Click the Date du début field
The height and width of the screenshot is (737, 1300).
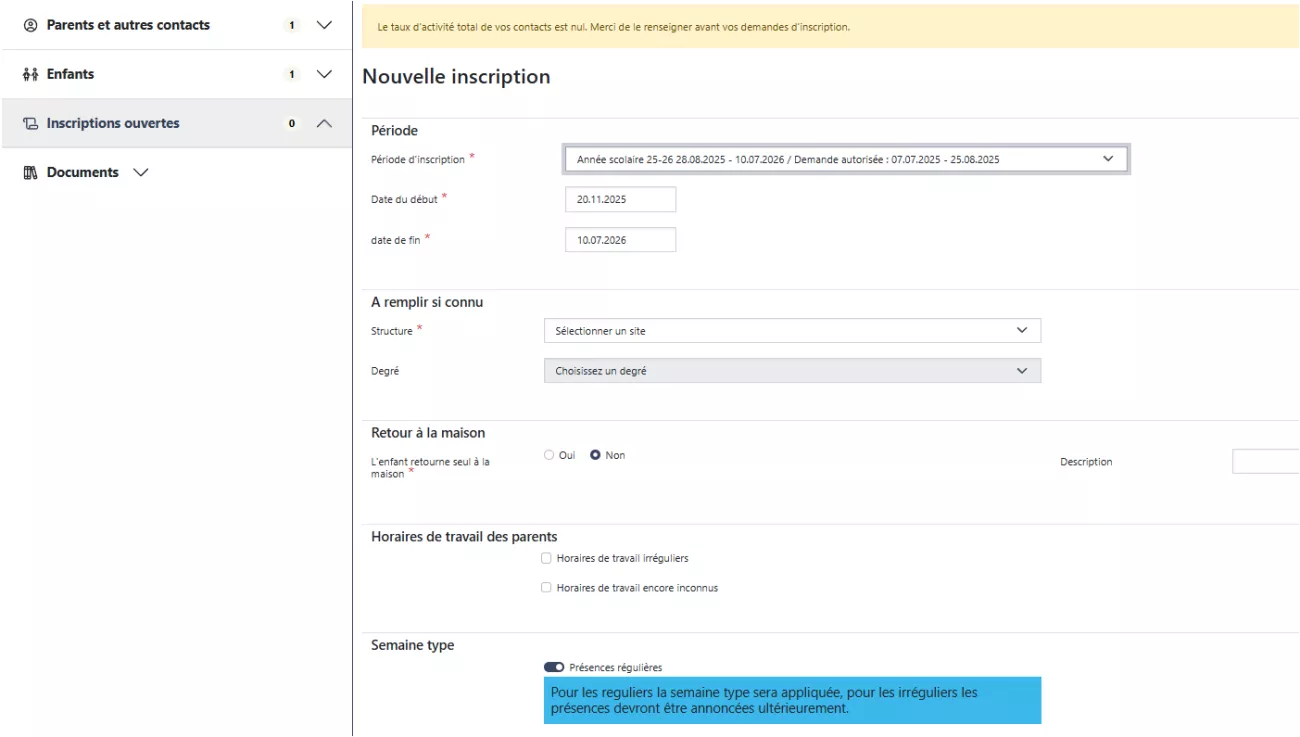point(620,199)
